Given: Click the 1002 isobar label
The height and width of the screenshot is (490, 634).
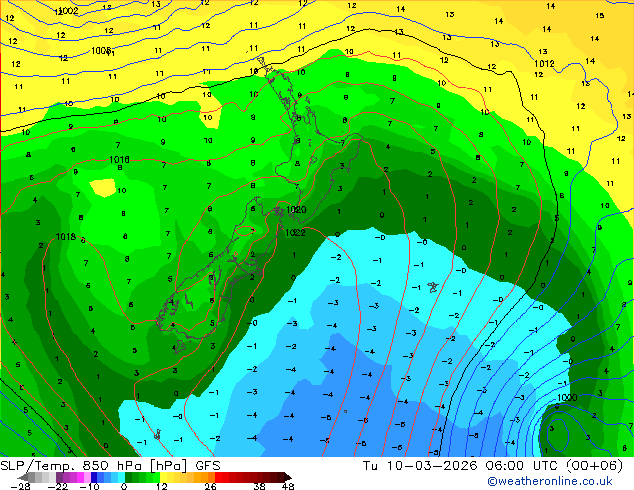Looking at the screenshot, I should (68, 11).
